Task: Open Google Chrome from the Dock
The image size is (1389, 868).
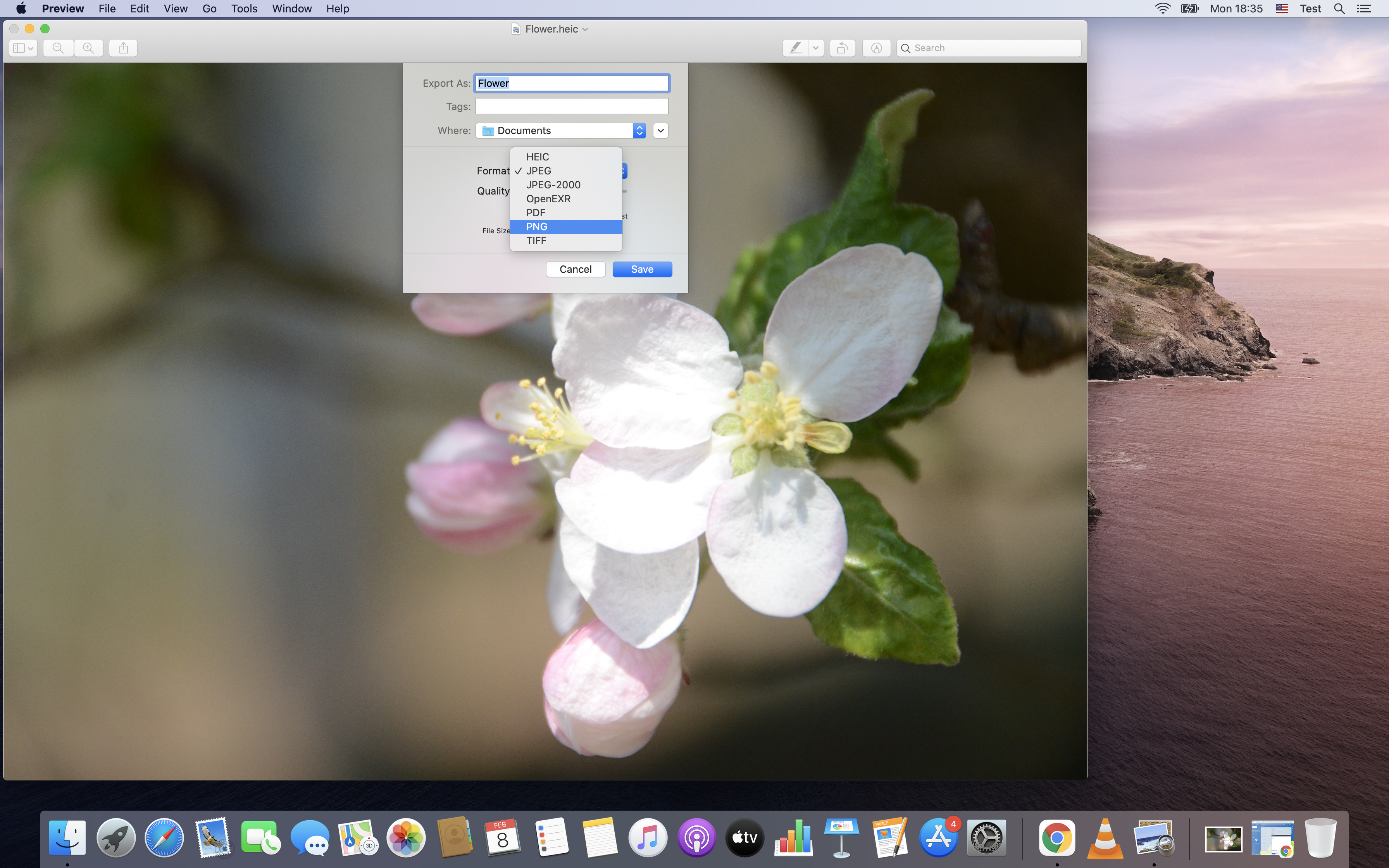Action: click(1056, 837)
